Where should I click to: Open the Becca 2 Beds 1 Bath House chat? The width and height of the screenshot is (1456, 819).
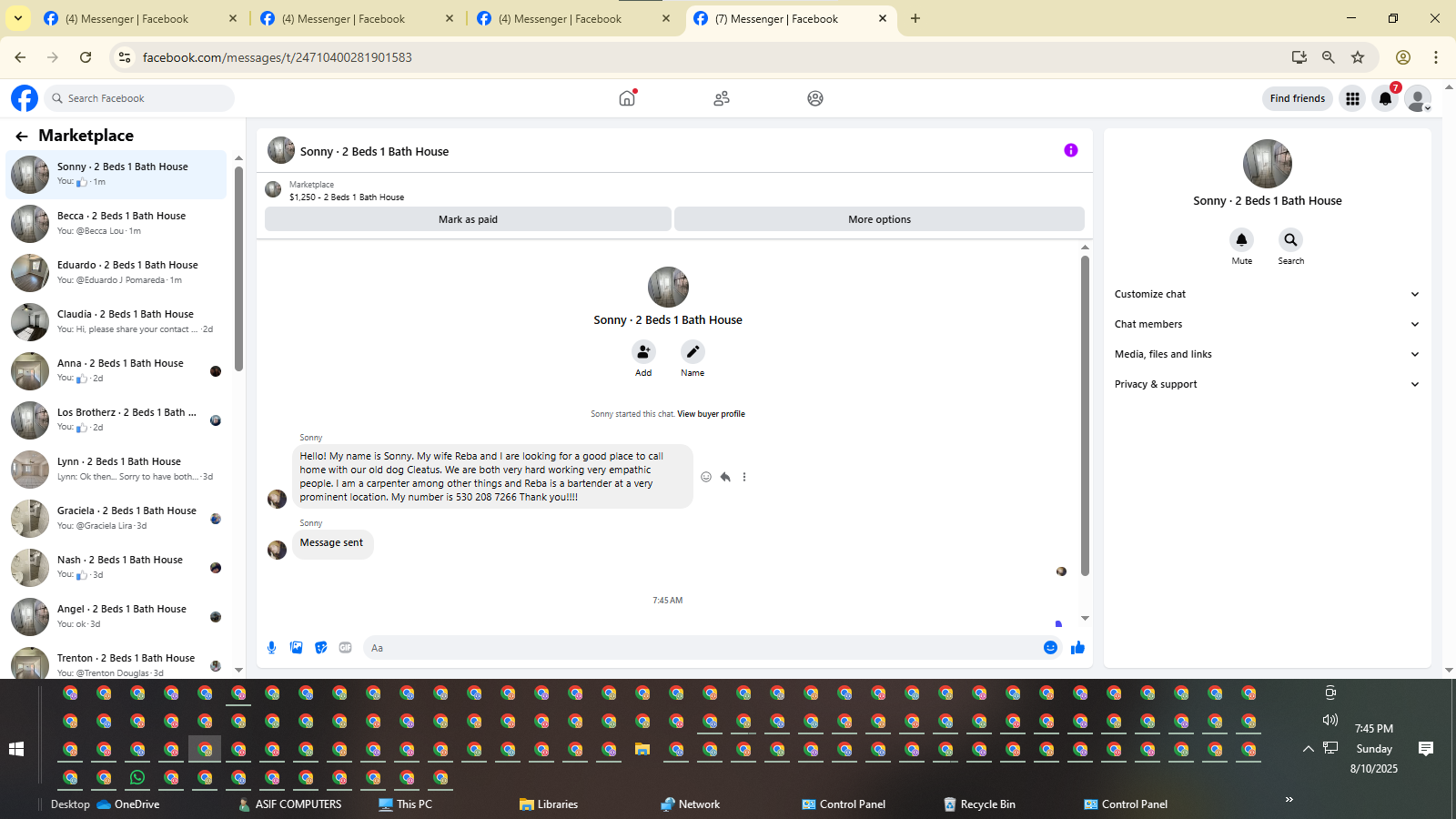click(116, 224)
